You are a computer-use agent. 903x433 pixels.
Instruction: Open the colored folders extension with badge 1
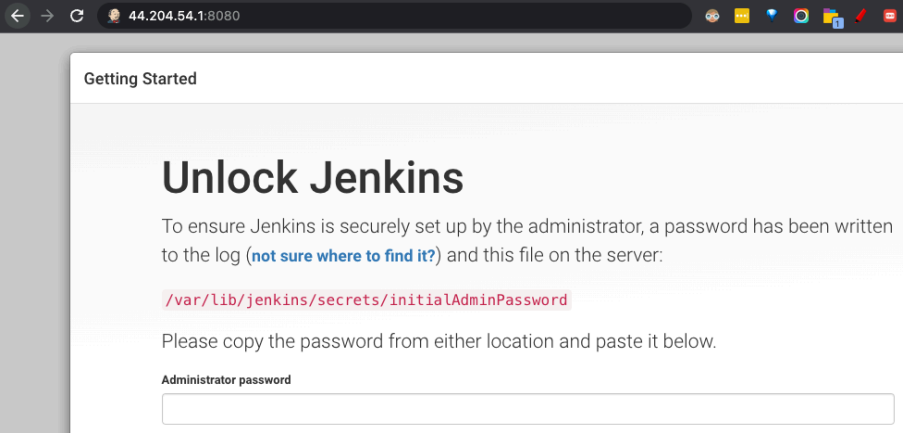[832, 17]
